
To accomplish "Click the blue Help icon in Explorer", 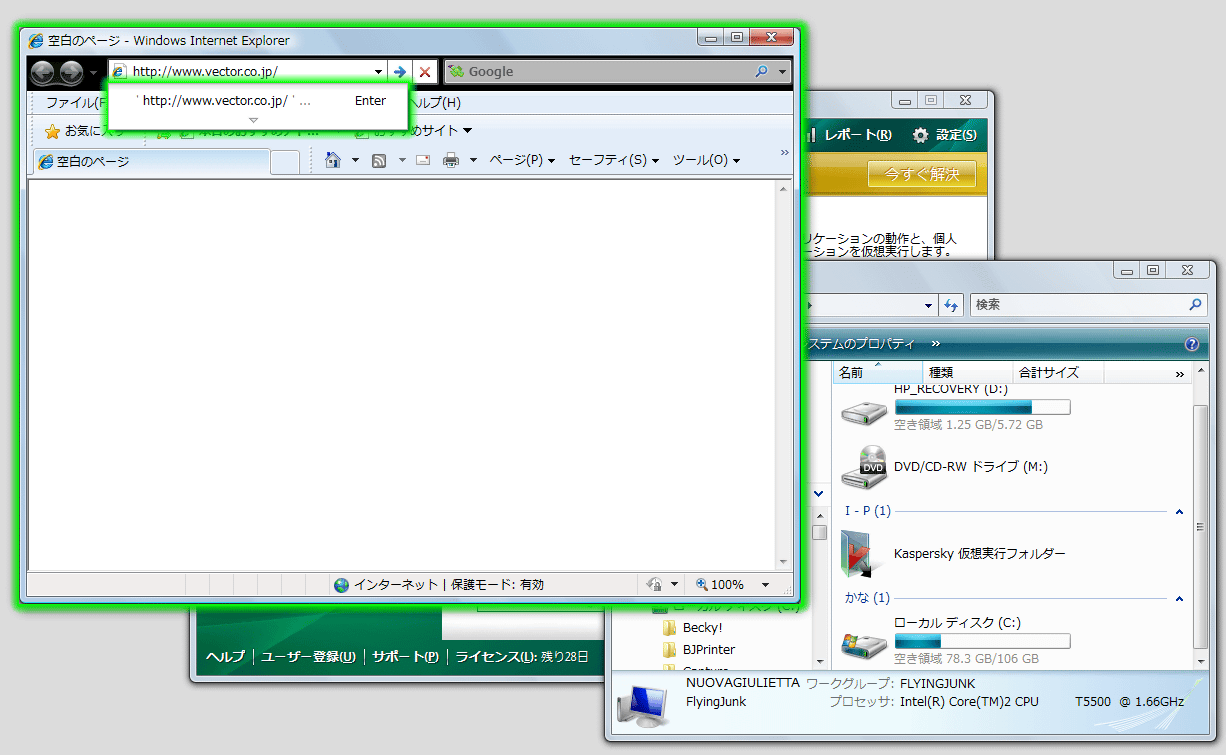I will point(1192,344).
